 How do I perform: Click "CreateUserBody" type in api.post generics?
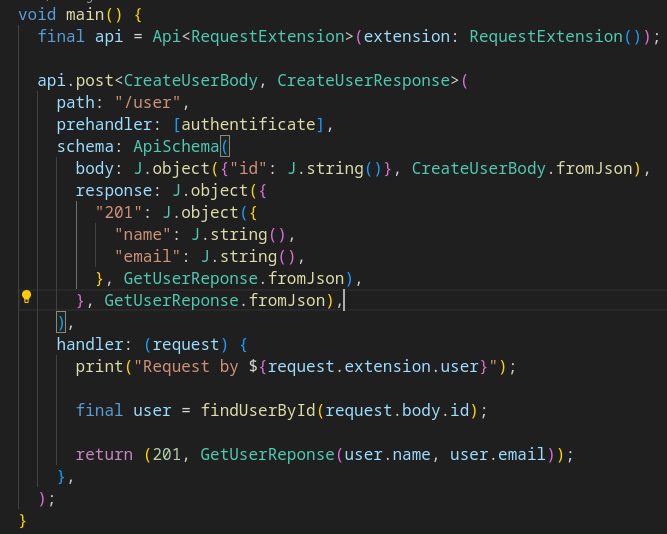click(191, 81)
